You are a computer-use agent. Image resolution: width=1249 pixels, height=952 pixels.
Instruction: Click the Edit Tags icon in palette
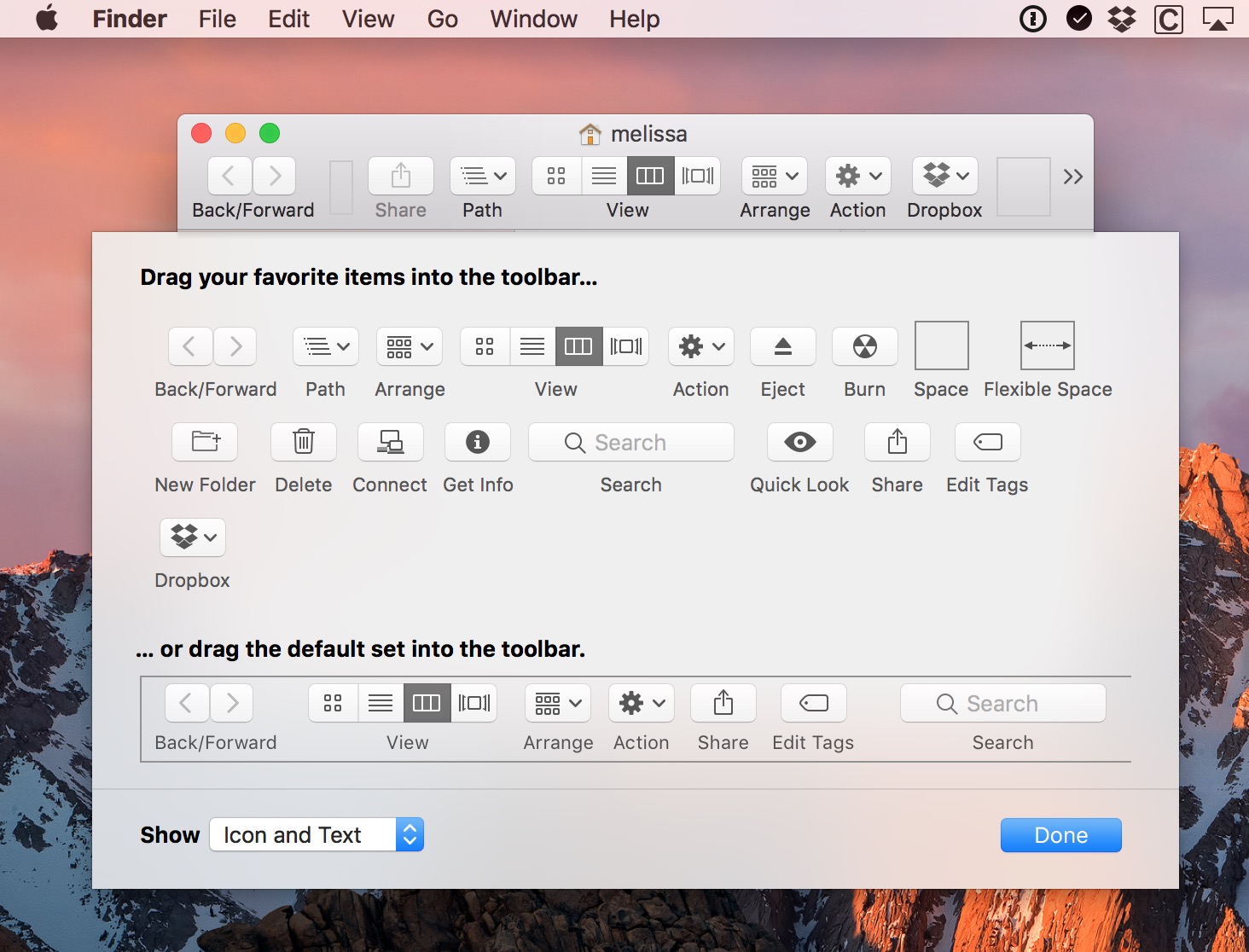[x=987, y=442]
